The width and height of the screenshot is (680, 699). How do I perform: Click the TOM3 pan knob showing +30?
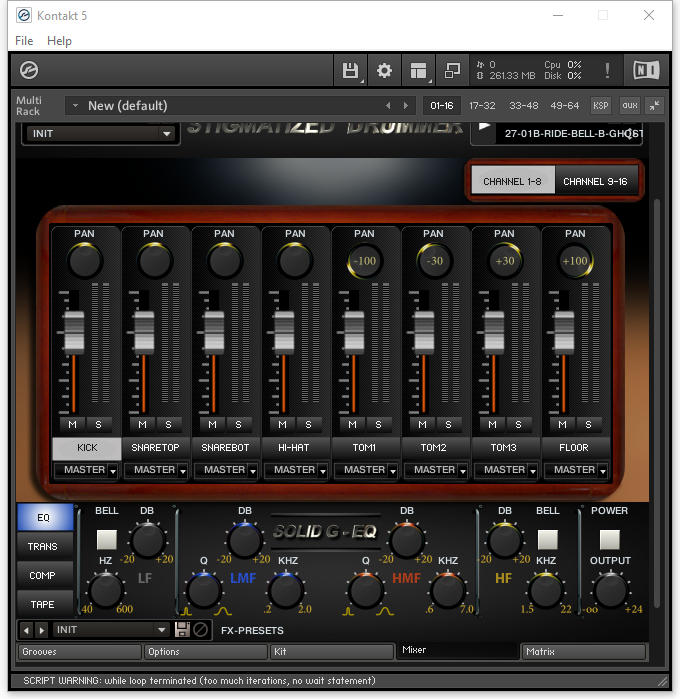pos(505,261)
